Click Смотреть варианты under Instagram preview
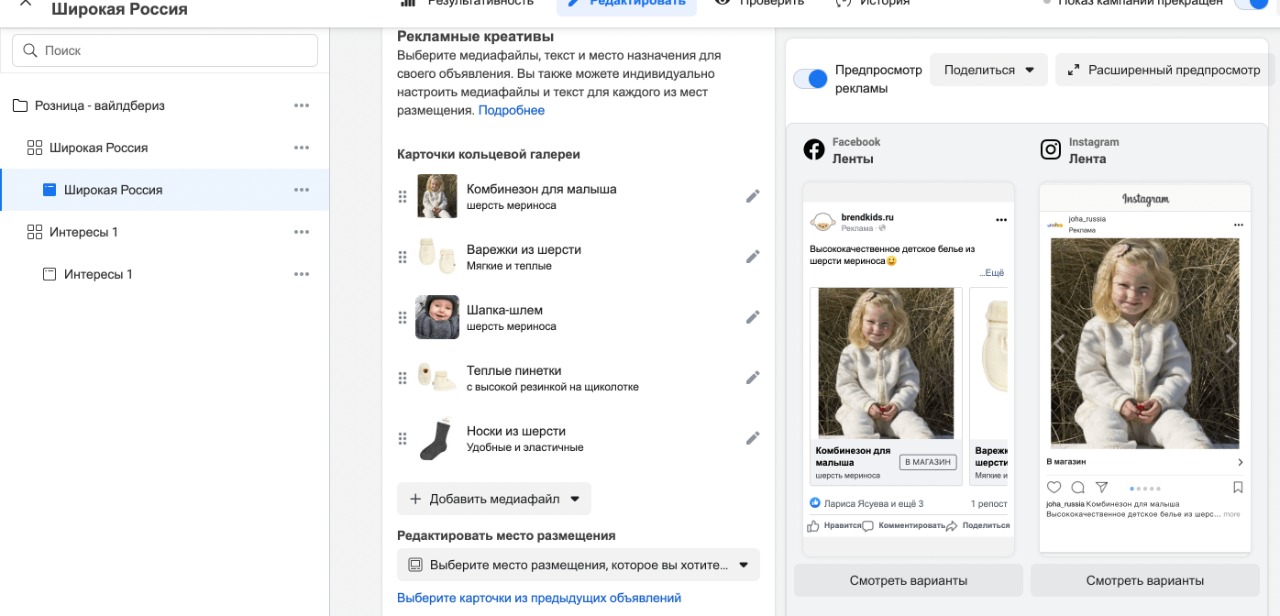 tap(1145, 580)
